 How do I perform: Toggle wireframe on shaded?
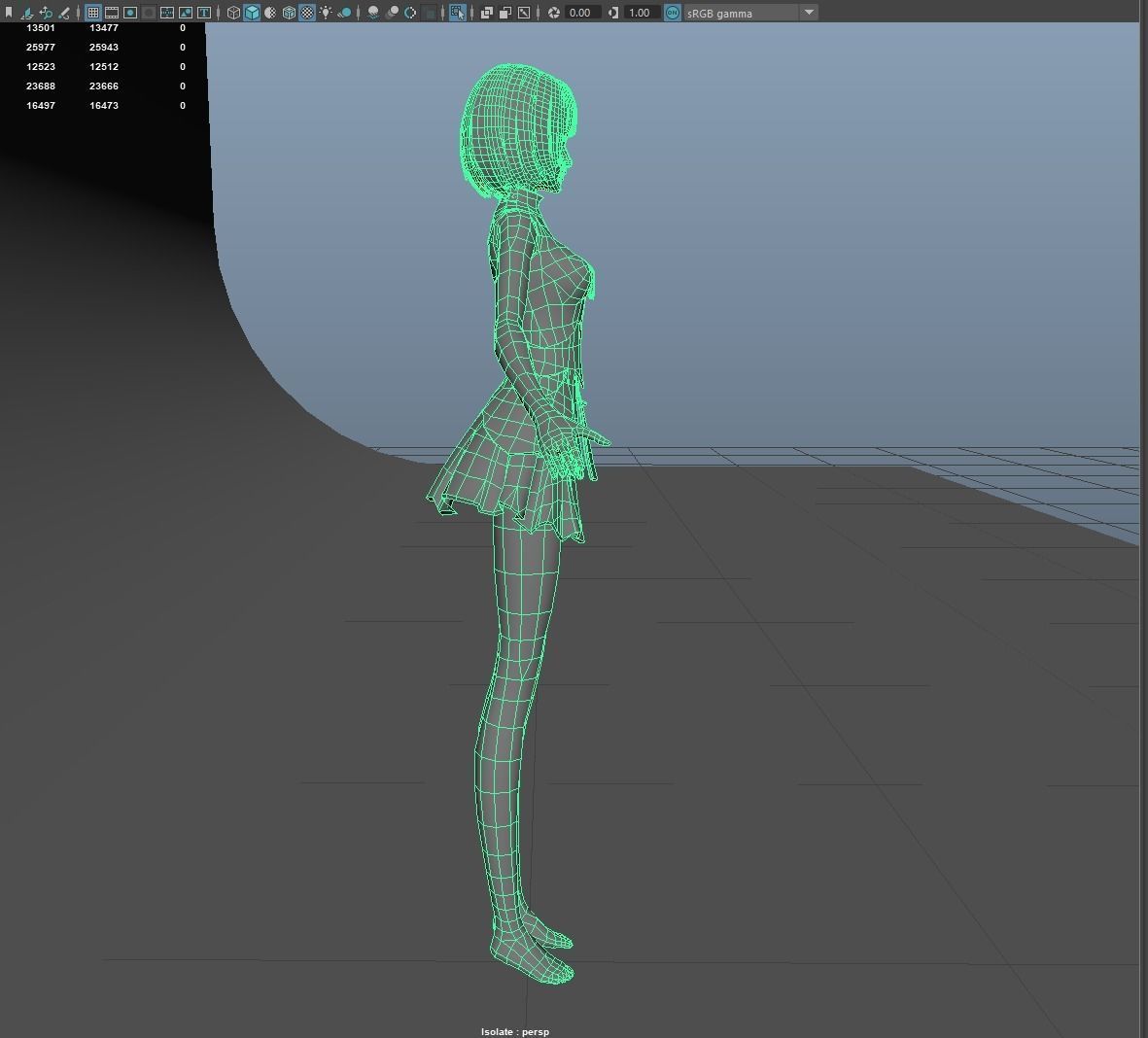[x=290, y=13]
